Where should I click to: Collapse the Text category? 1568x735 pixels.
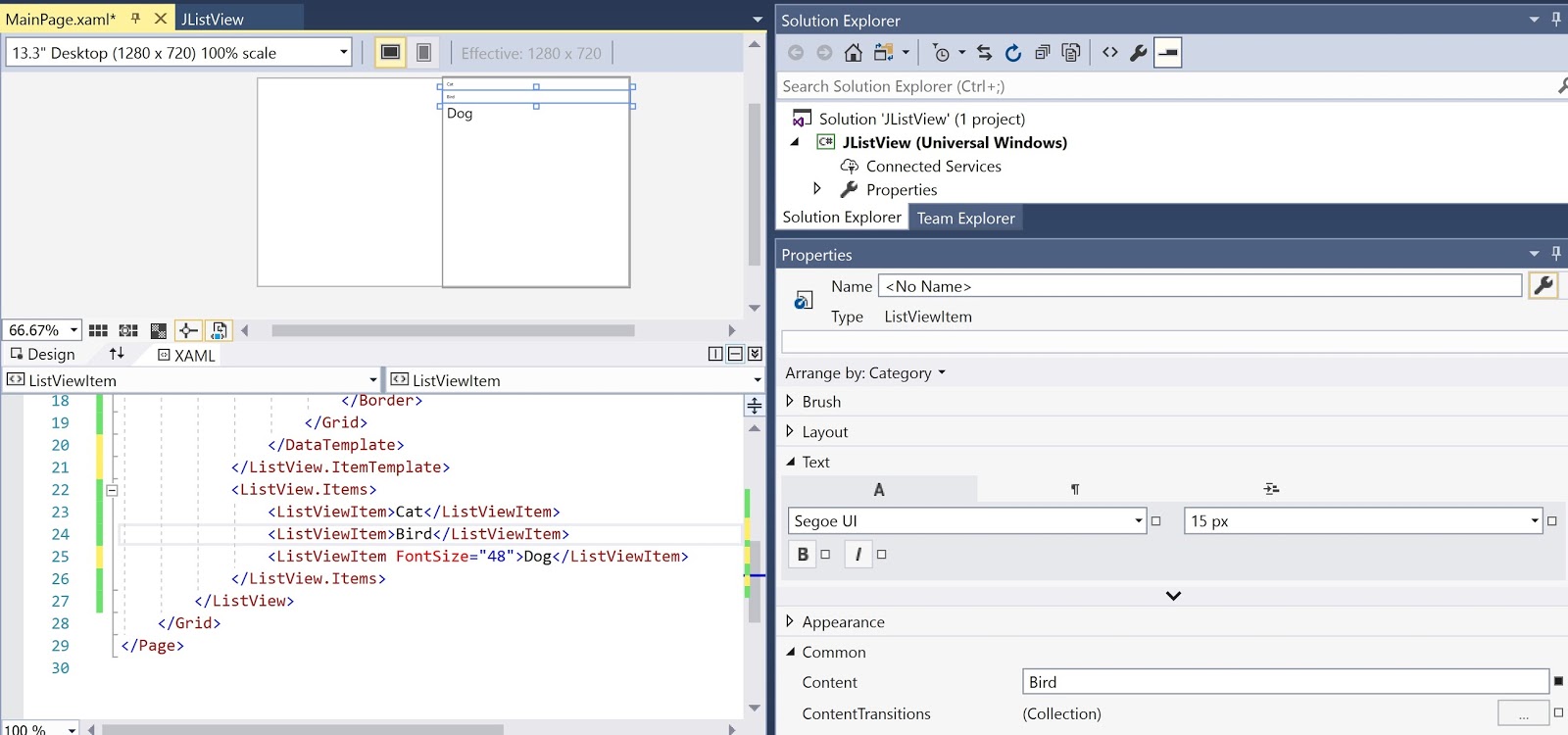tap(790, 462)
